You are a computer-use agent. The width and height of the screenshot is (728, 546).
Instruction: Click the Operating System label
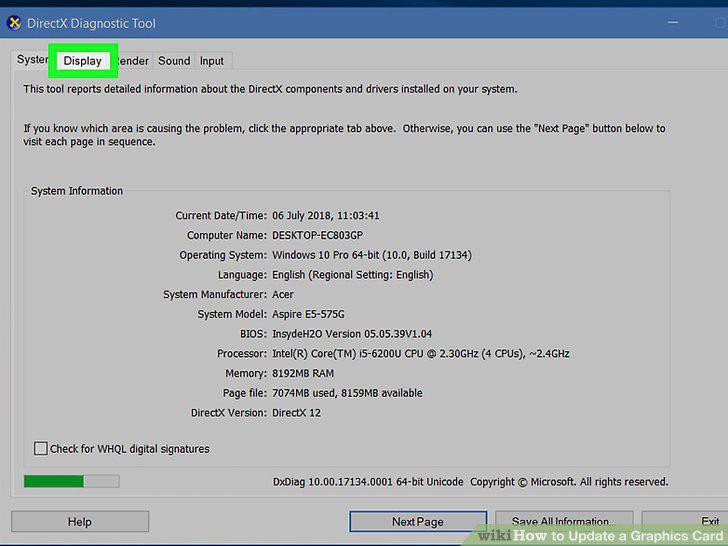click(x=223, y=255)
